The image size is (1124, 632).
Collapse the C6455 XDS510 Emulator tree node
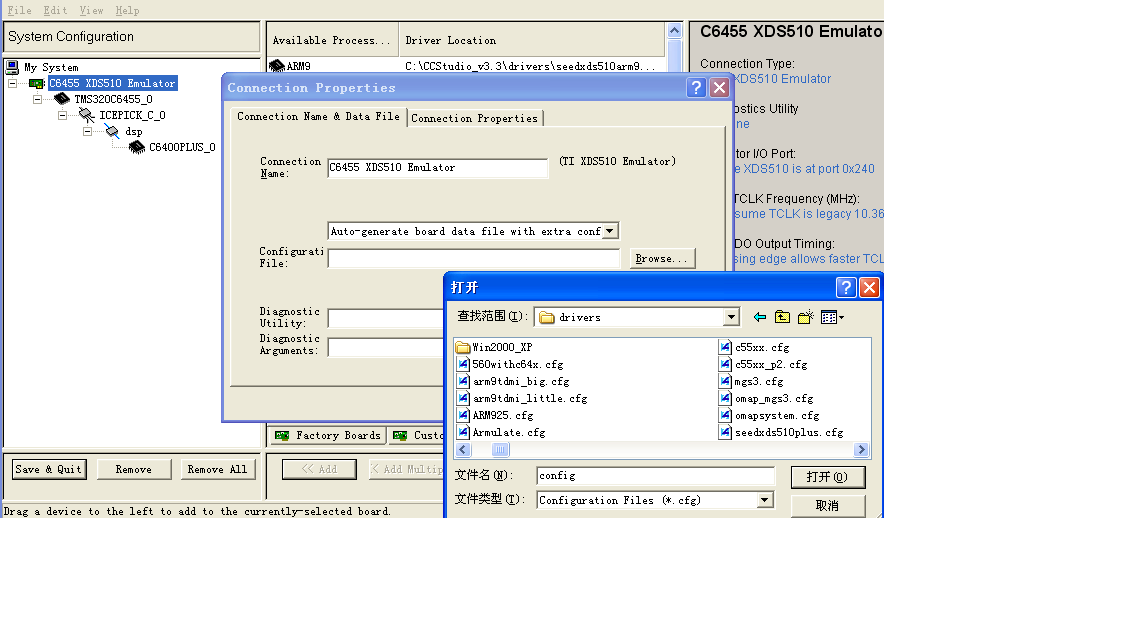coord(12,83)
